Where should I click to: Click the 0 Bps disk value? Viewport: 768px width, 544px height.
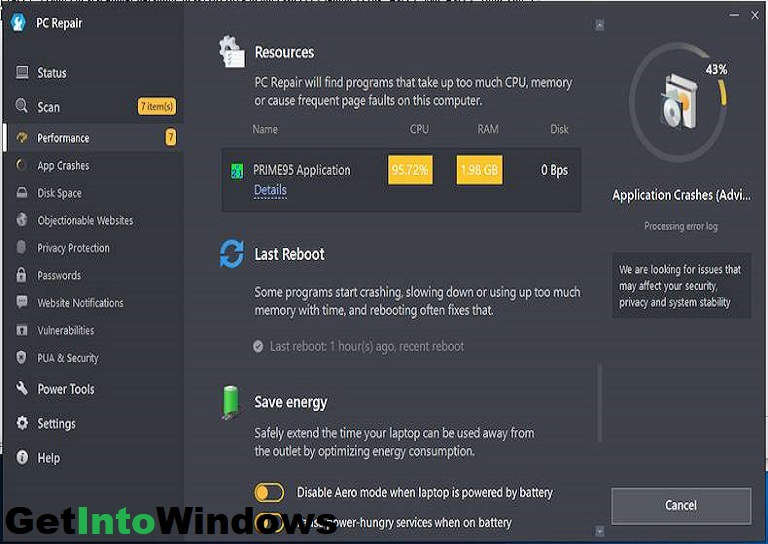[x=554, y=170]
